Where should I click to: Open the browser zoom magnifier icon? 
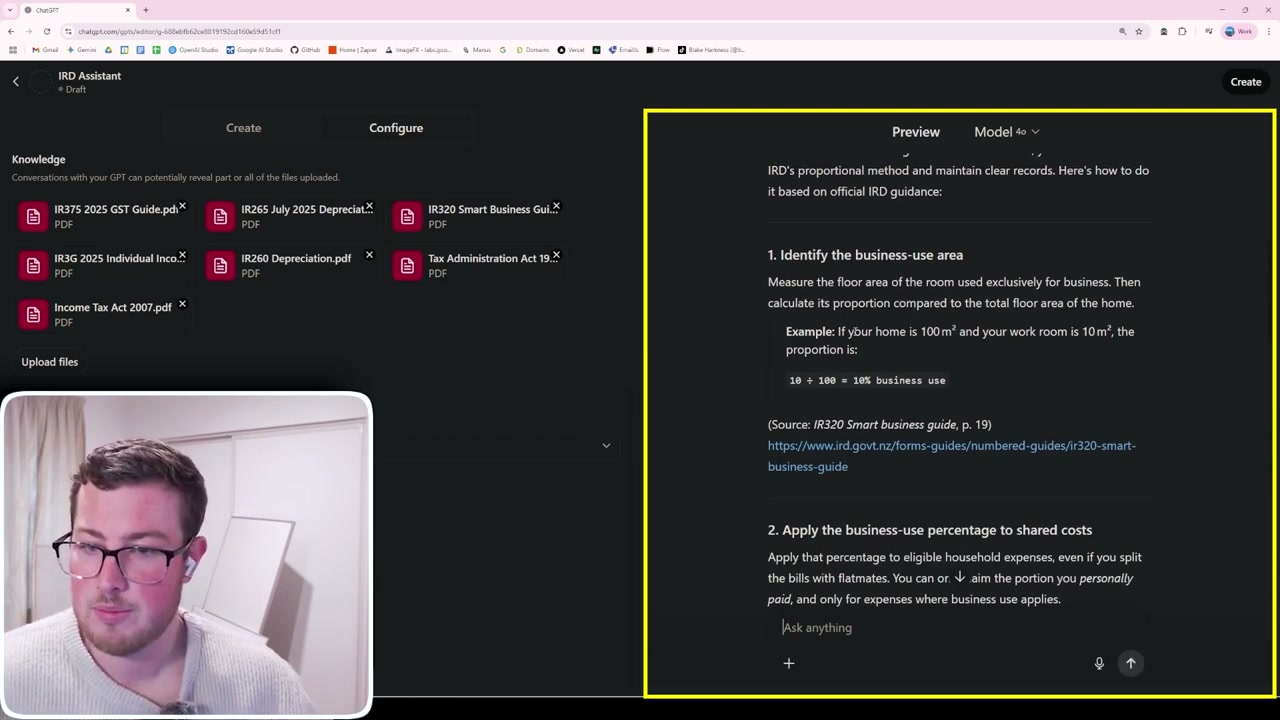[1122, 31]
